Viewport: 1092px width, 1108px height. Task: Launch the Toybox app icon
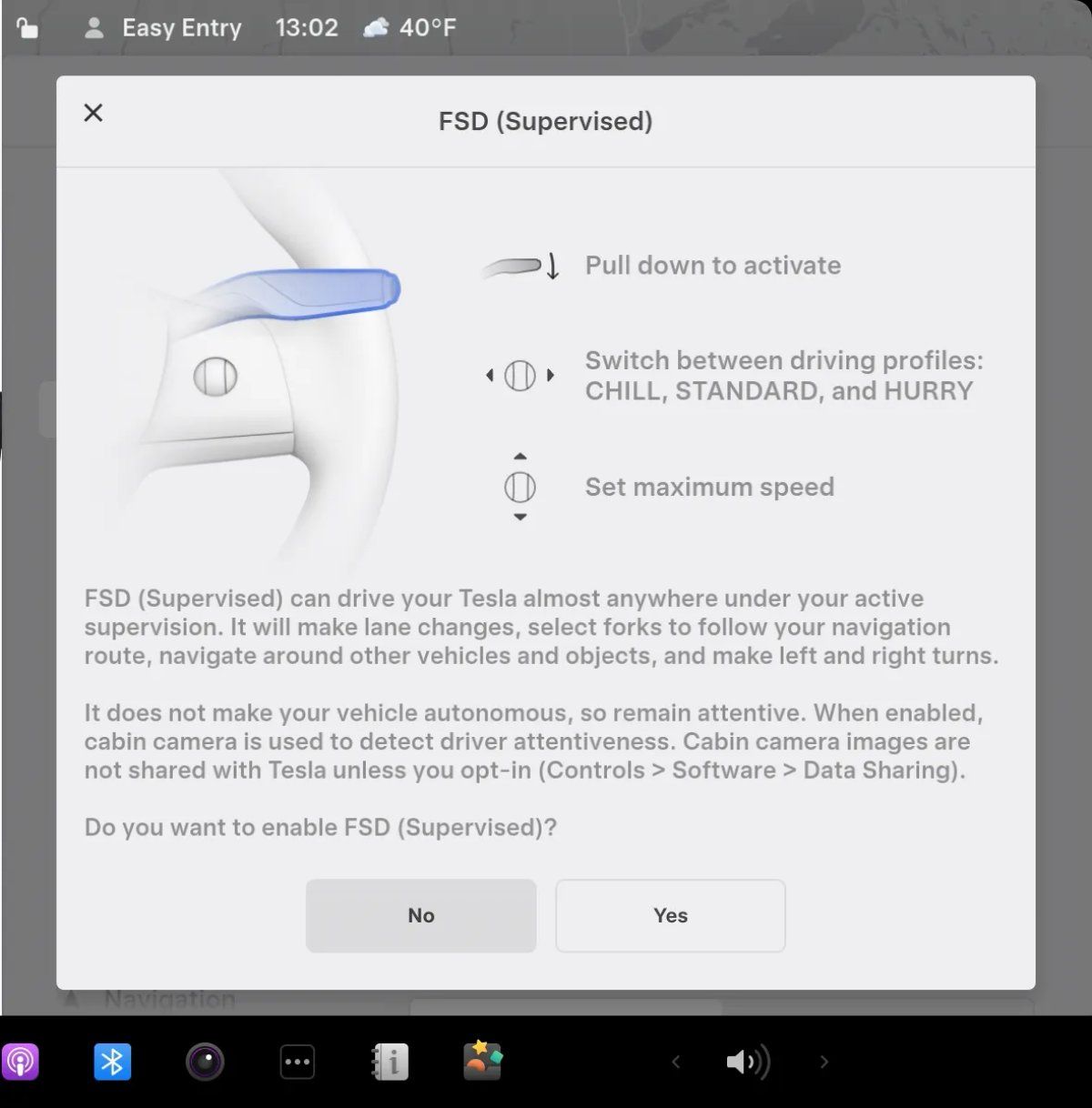point(483,1061)
